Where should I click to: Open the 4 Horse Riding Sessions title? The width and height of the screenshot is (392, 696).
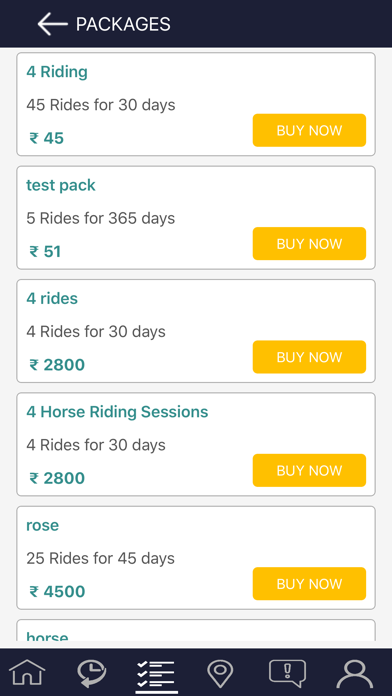coord(117,412)
